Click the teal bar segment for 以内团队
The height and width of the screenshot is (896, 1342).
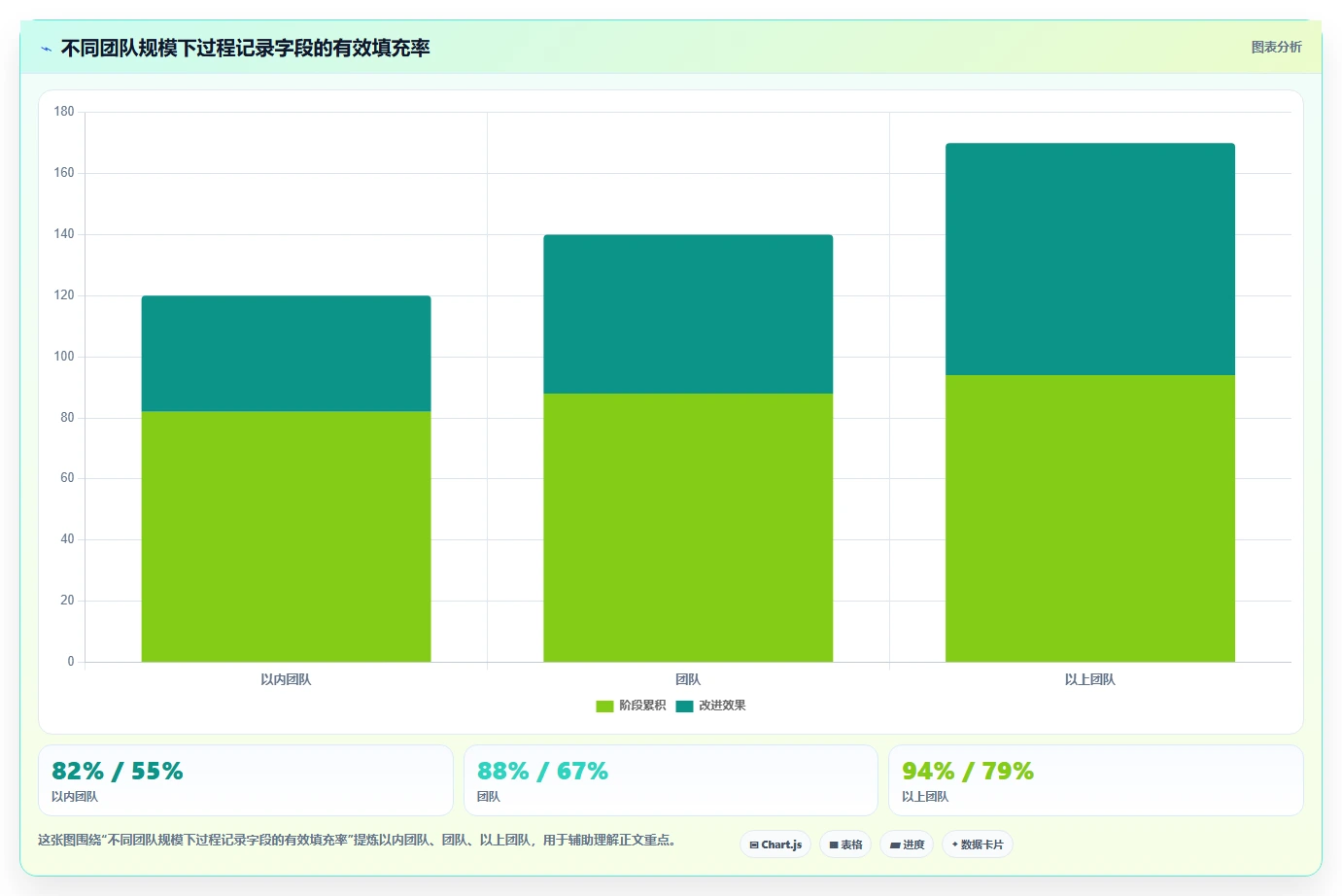pos(286,354)
